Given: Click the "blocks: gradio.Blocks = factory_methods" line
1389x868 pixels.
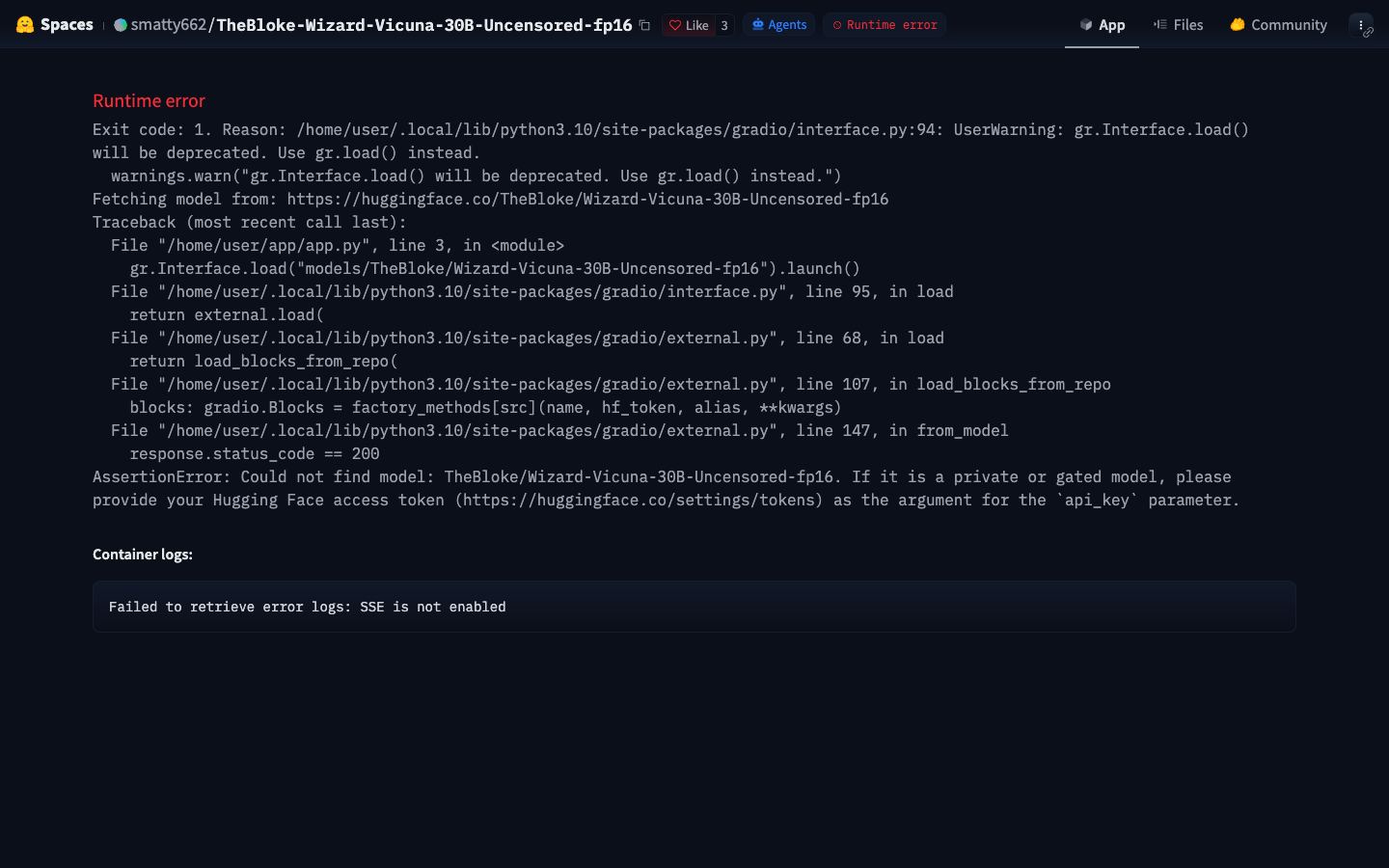Looking at the screenshot, I should (485, 407).
